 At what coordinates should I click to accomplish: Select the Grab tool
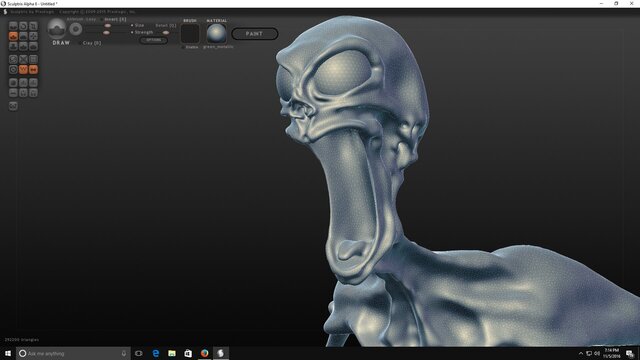pyautogui.click(x=33, y=36)
